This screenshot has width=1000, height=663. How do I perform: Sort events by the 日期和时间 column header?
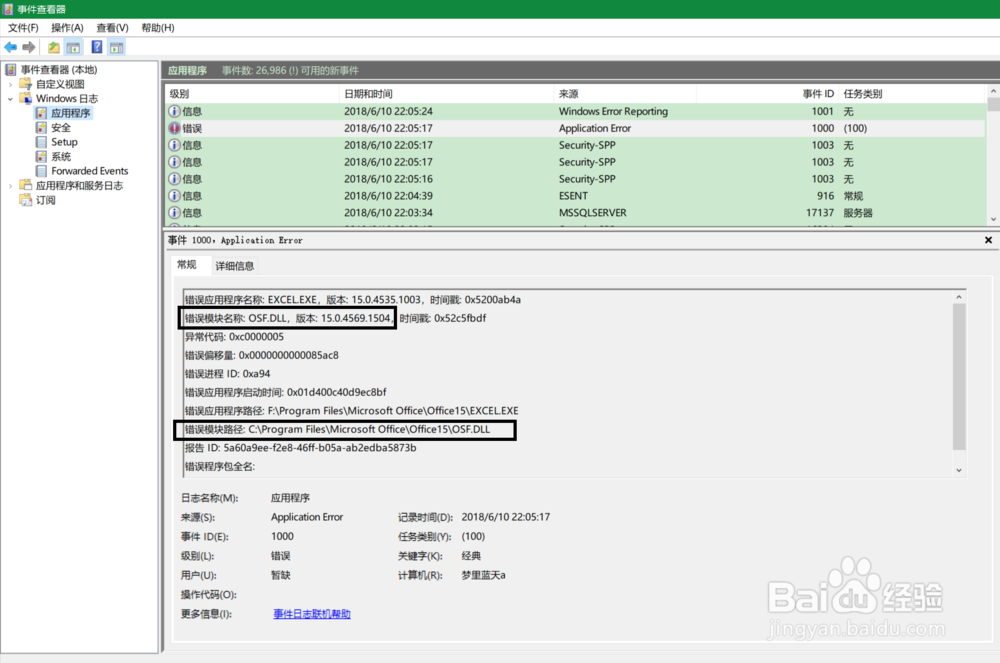[x=446, y=94]
